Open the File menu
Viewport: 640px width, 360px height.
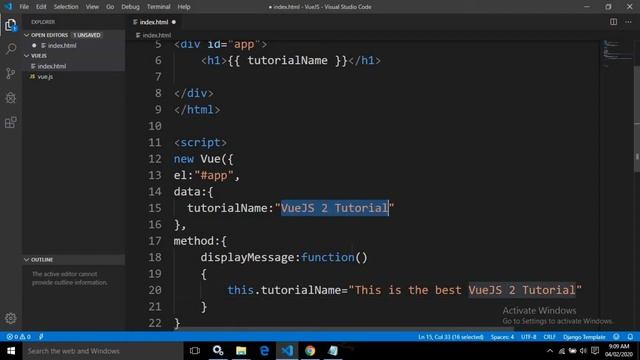(24, 7)
